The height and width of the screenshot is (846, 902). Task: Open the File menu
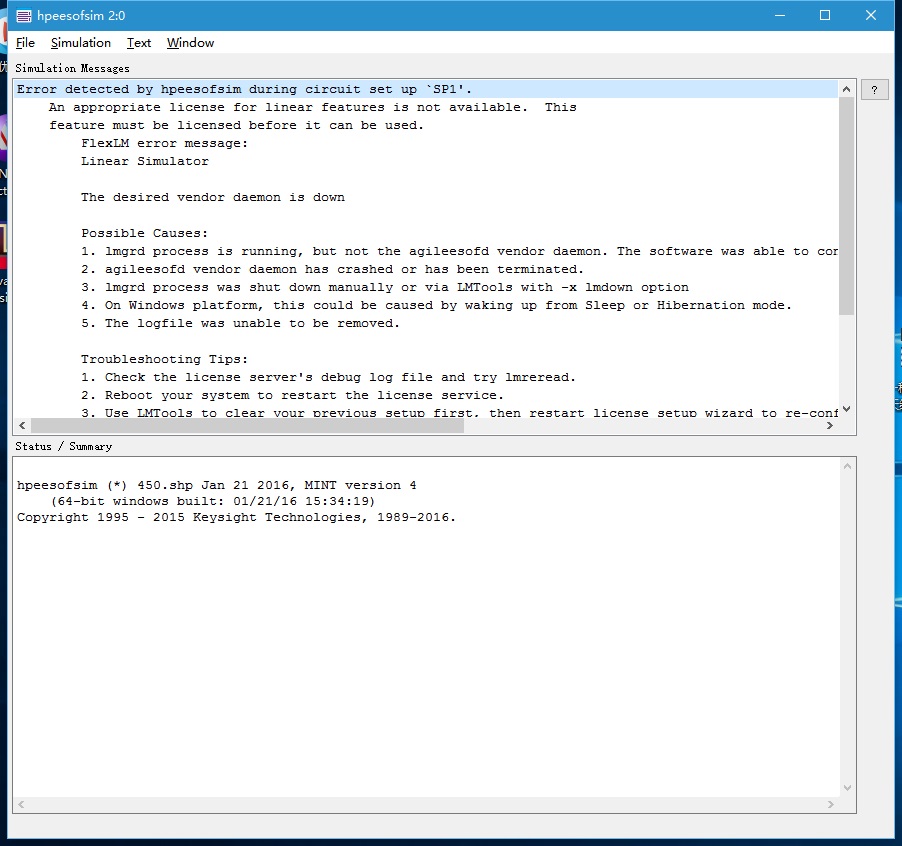25,43
